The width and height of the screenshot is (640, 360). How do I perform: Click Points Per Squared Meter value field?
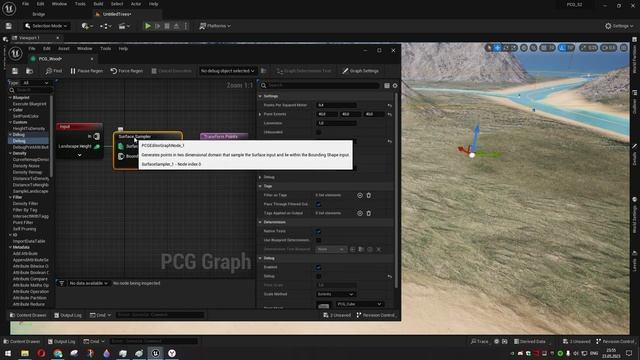pos(336,105)
